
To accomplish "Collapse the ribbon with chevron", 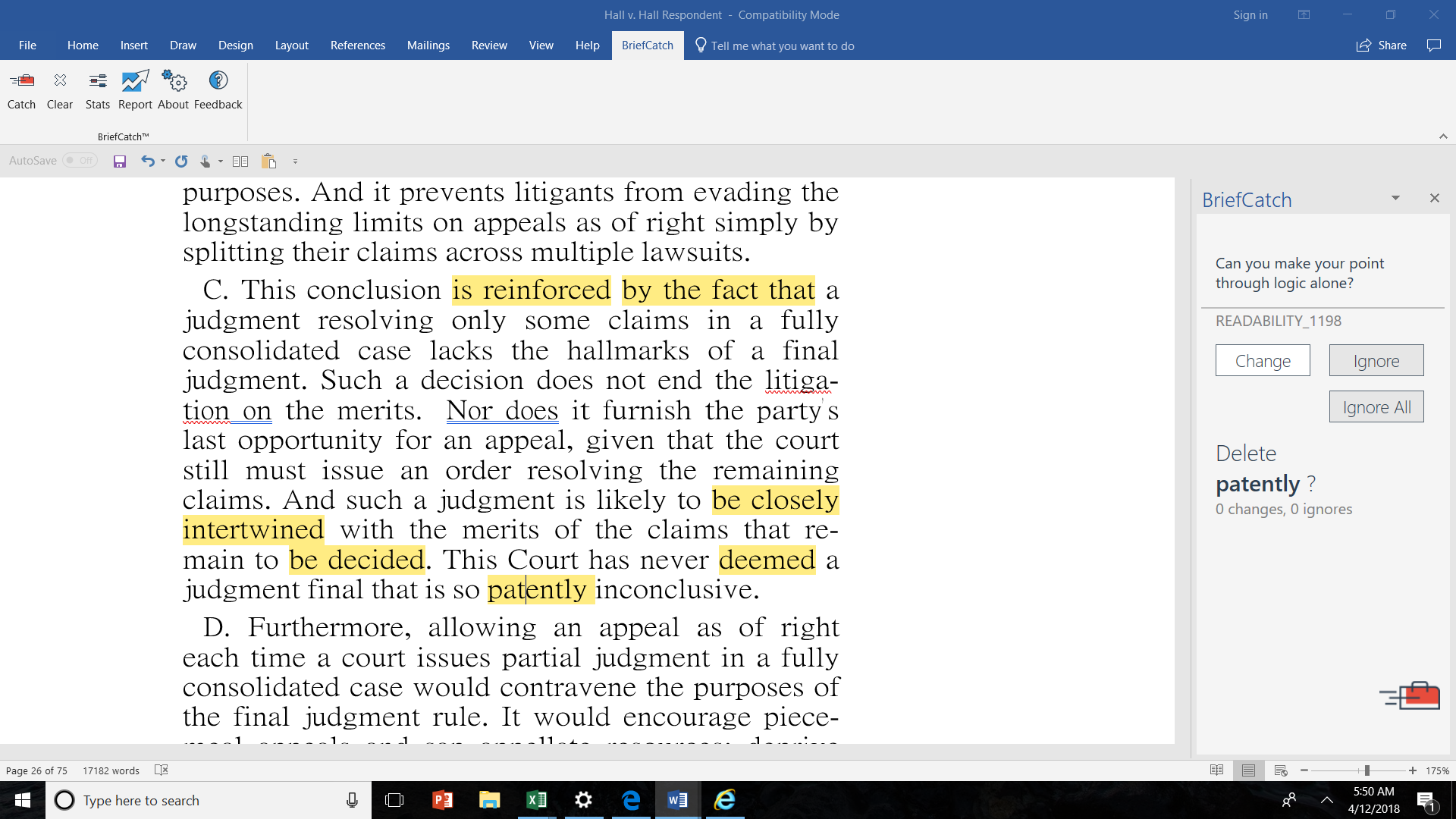I will click(1443, 136).
